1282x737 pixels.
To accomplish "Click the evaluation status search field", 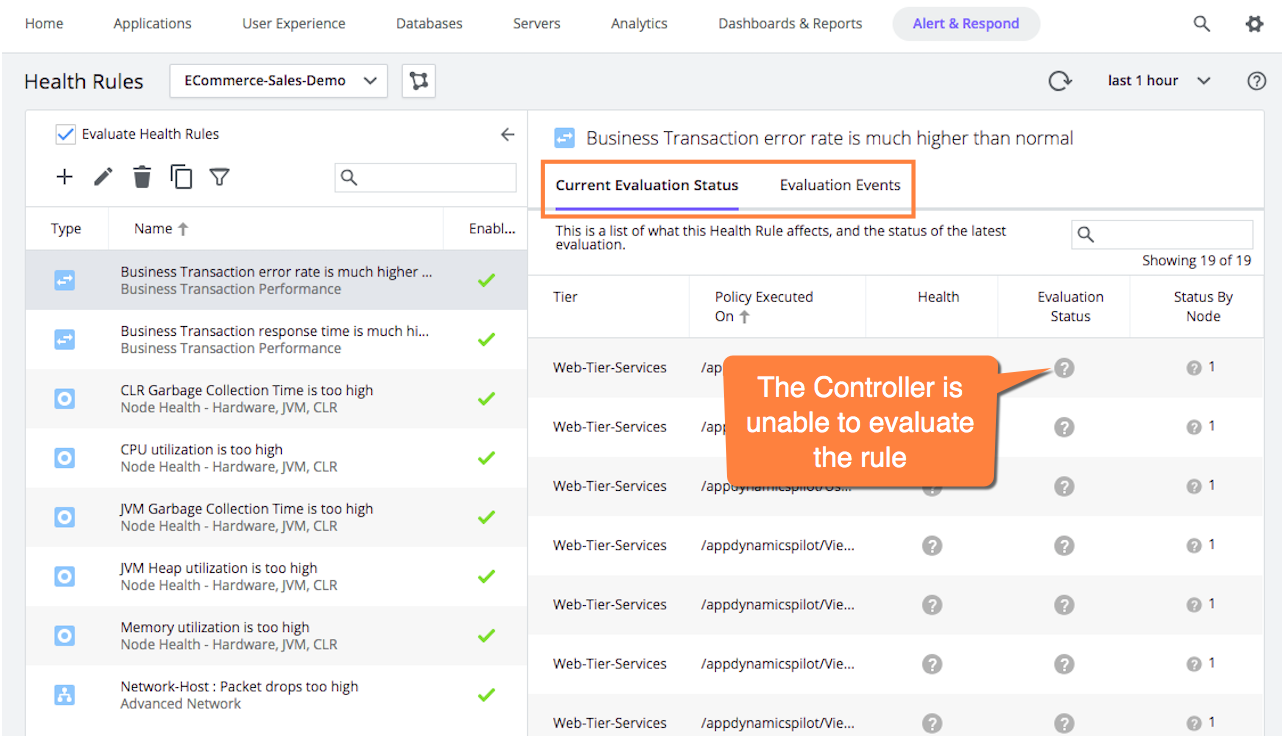I will pos(1162,235).
